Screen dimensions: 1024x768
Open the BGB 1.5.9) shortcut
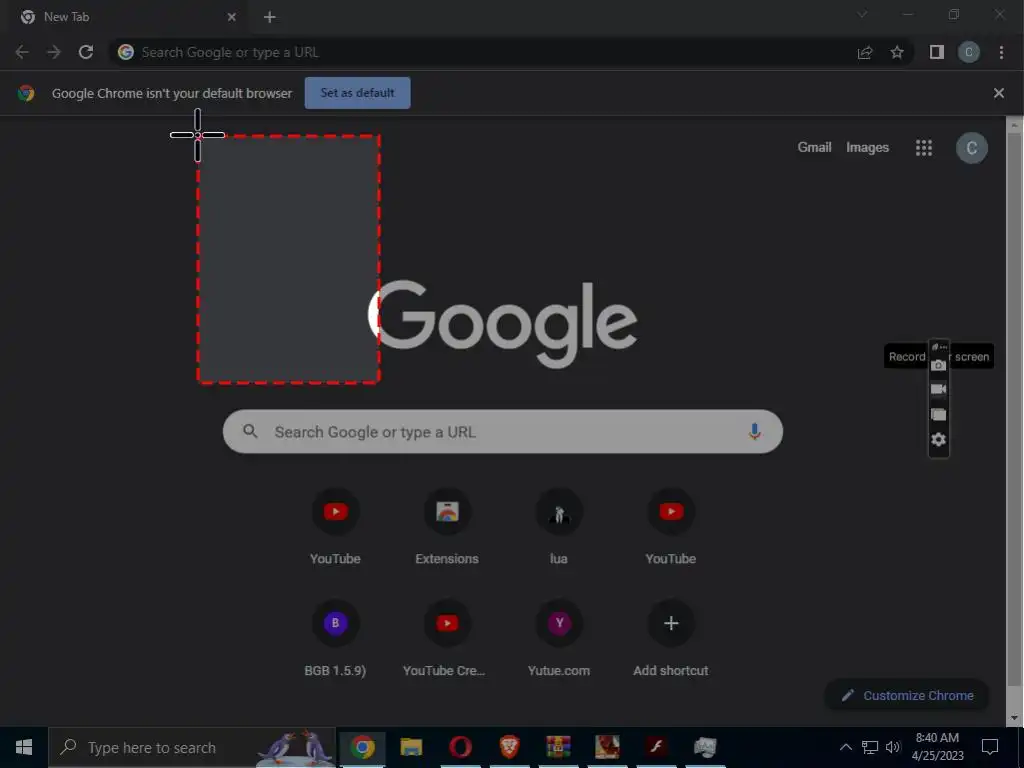pos(335,639)
